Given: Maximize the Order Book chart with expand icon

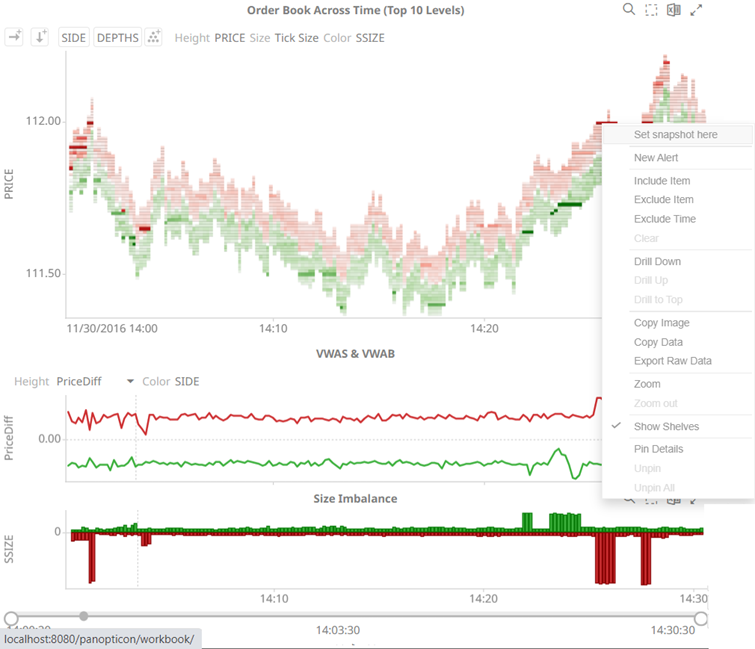Looking at the screenshot, I should (x=697, y=10).
